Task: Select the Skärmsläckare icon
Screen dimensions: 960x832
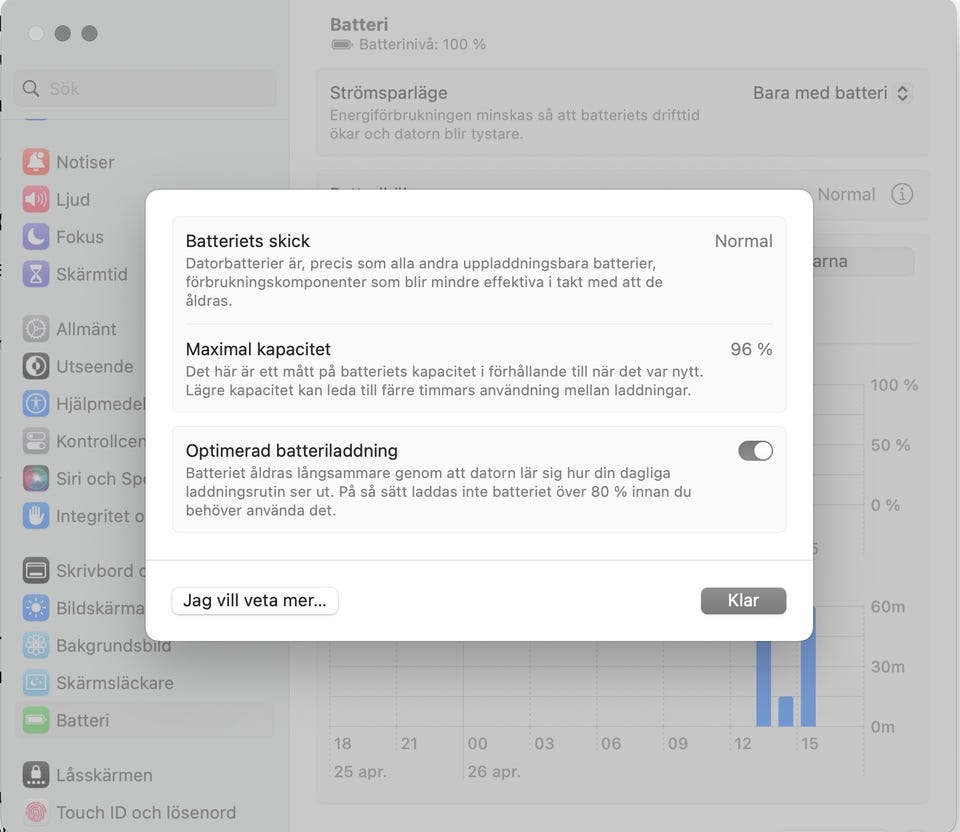Action: [36, 683]
